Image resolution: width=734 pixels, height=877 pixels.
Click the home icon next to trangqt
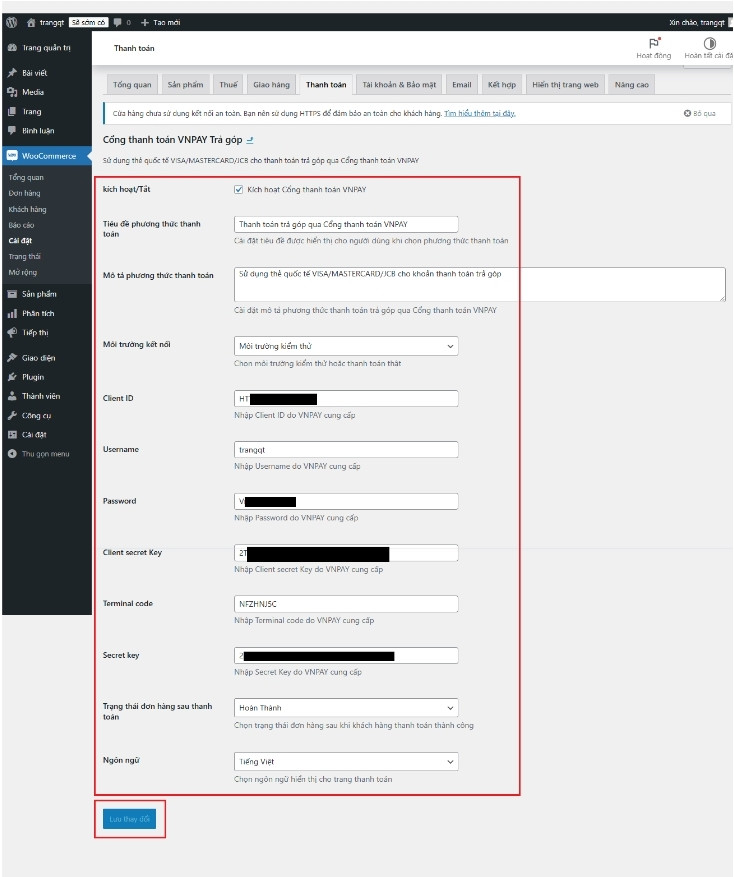click(x=30, y=21)
